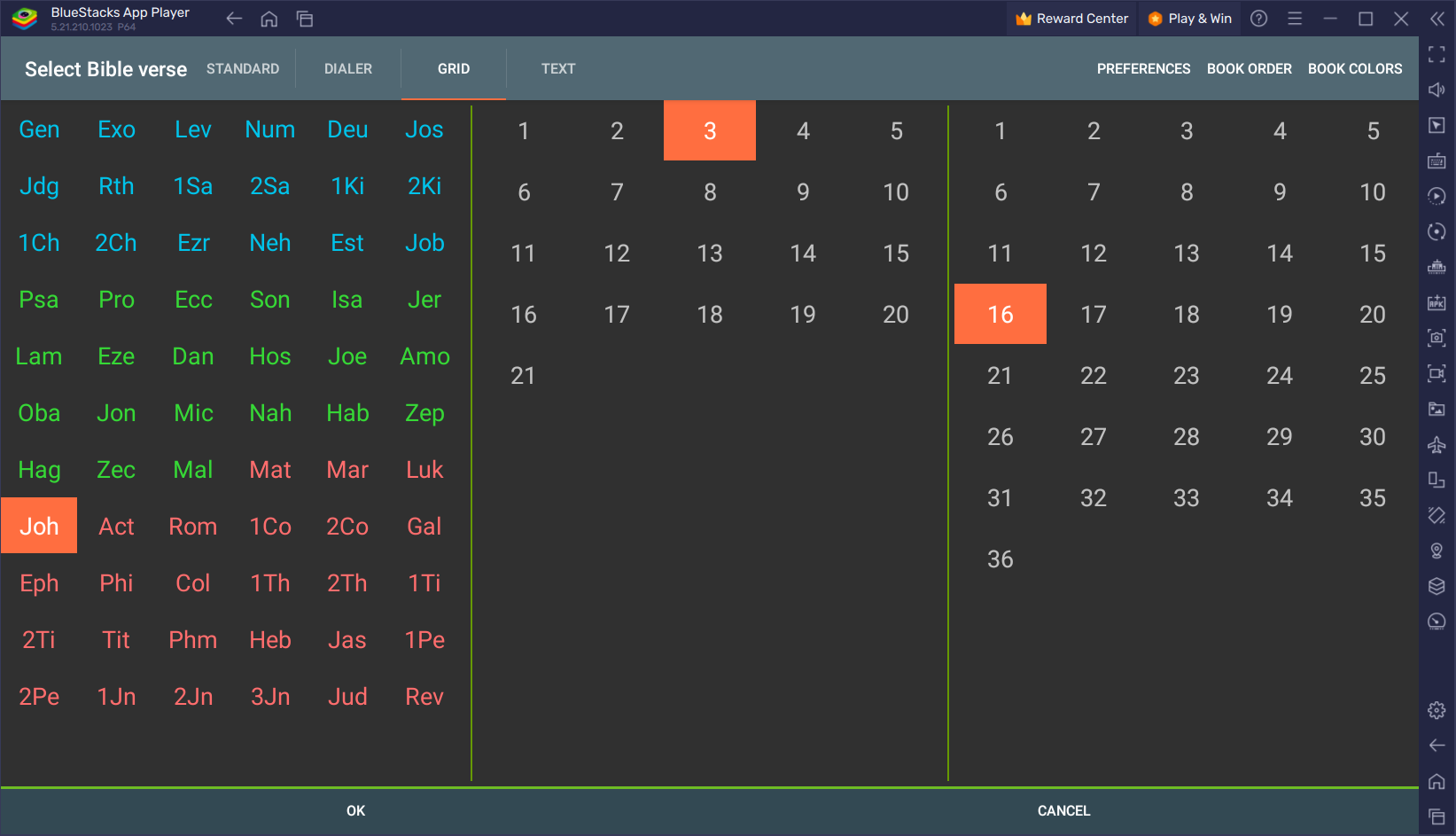Click the Install APK icon in sidebar
The width and height of the screenshot is (1456, 836).
1437,302
